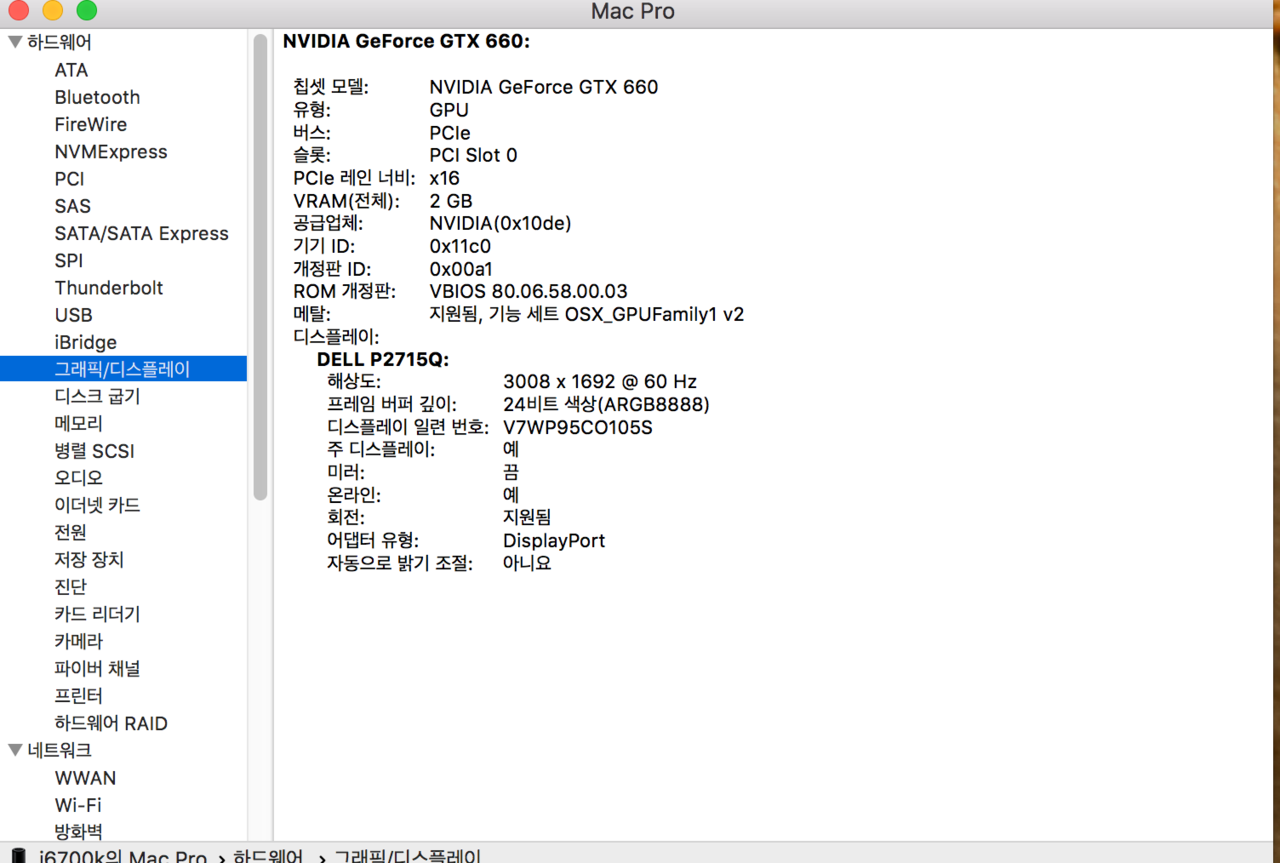
Task: Select 메모리 in the sidebar
Action: [x=79, y=423]
